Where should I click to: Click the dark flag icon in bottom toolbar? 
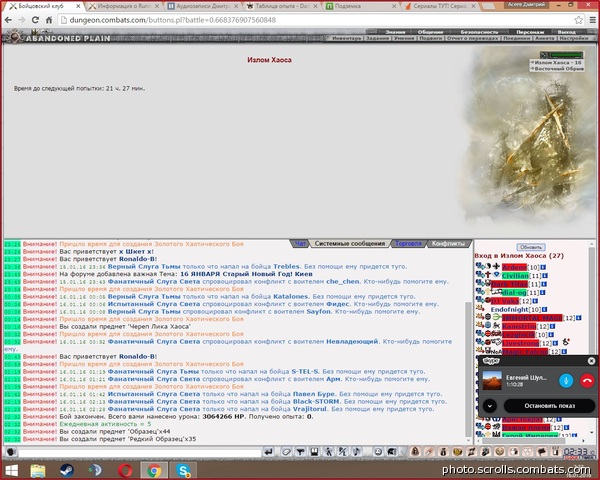click(x=541, y=452)
